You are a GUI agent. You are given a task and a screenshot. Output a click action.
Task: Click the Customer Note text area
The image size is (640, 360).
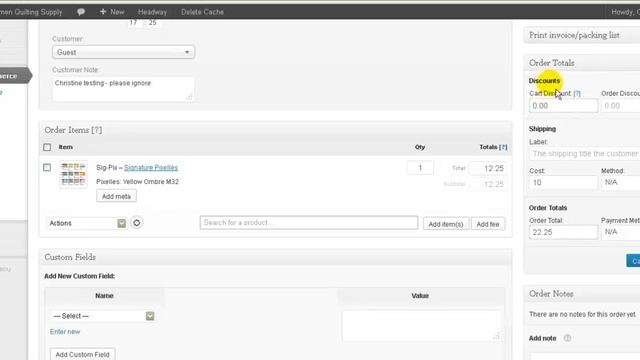coord(123,89)
